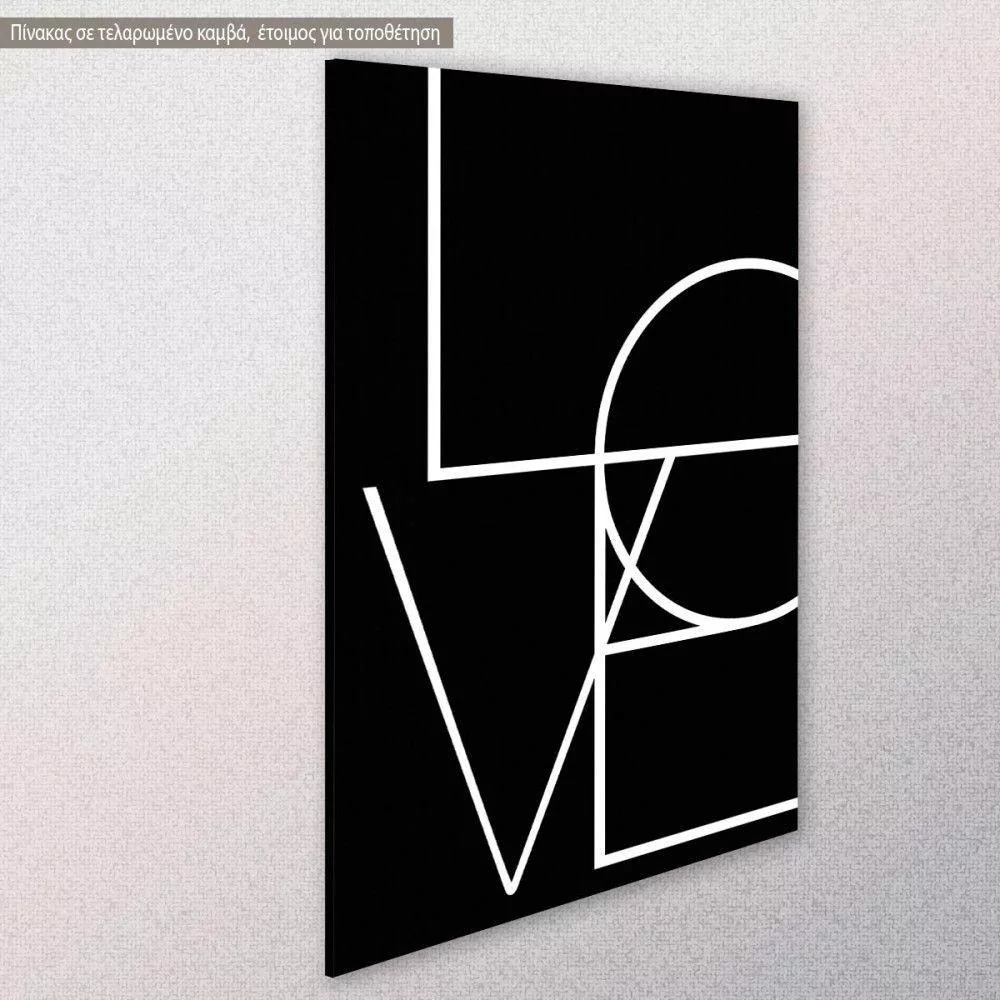The image size is (1000, 1000).
Task: Click the gray wall right of canvas
Action: coord(900,500)
